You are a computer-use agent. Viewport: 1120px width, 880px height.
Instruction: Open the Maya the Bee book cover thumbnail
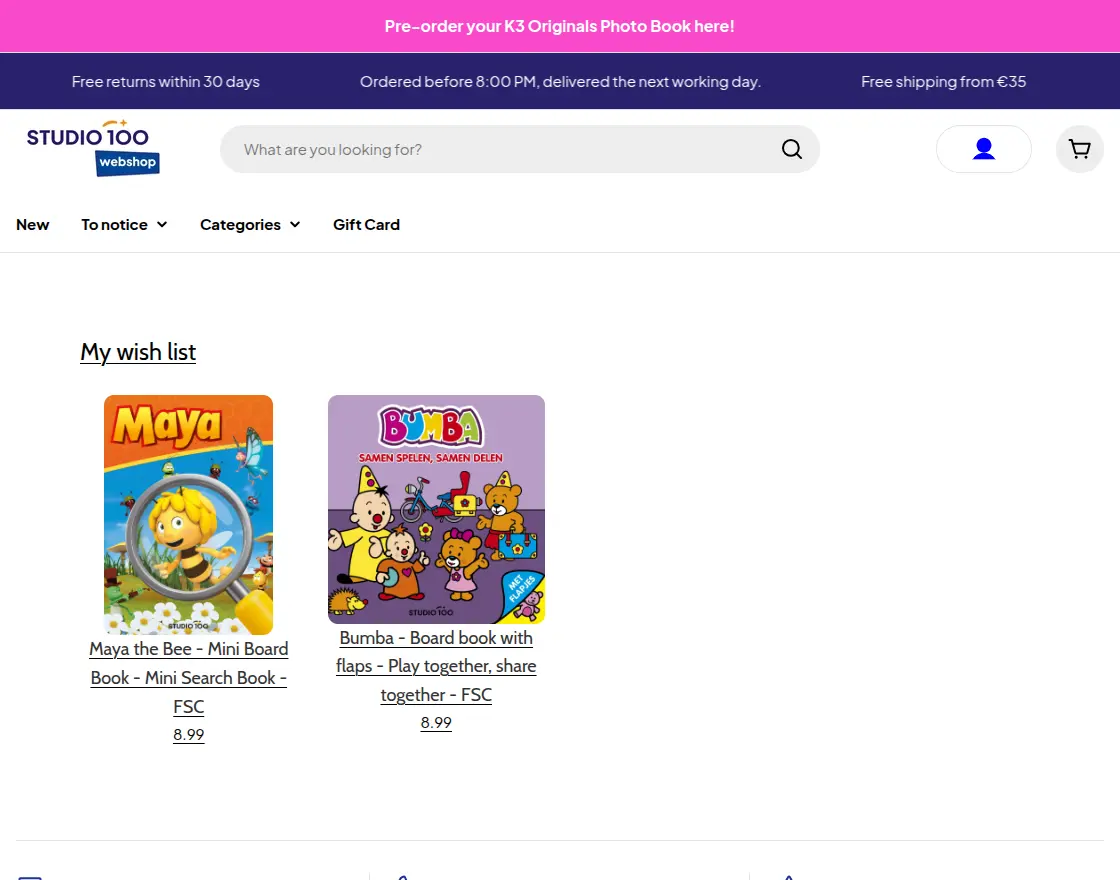tap(189, 514)
